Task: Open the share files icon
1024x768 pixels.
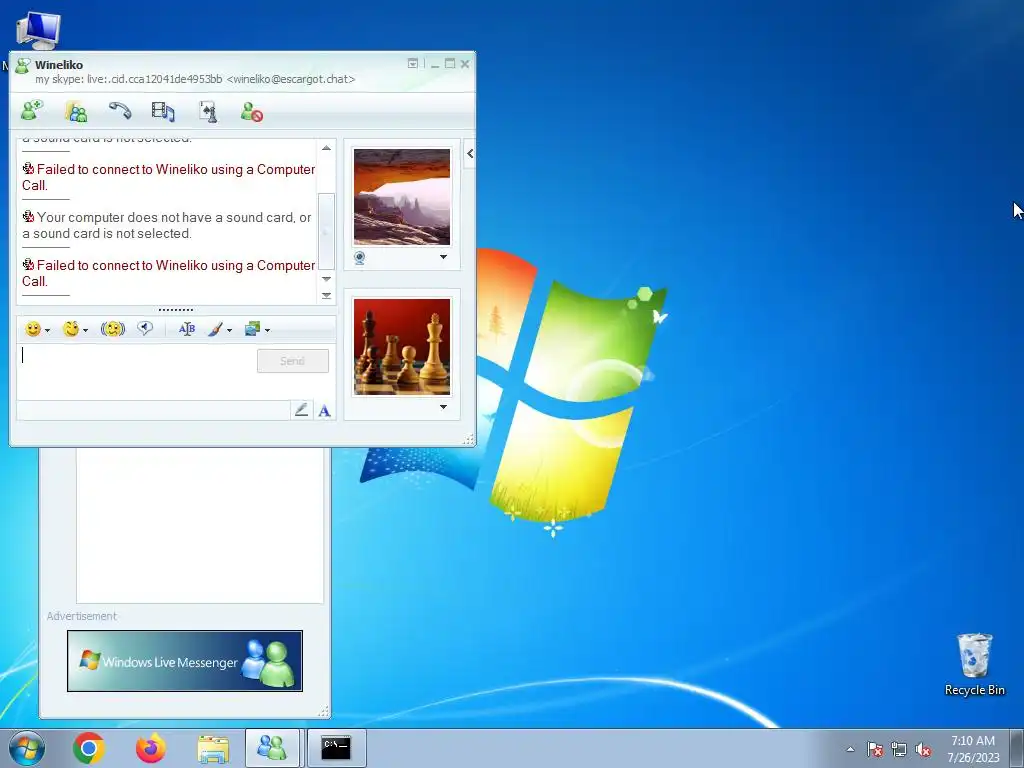Action: (76, 112)
